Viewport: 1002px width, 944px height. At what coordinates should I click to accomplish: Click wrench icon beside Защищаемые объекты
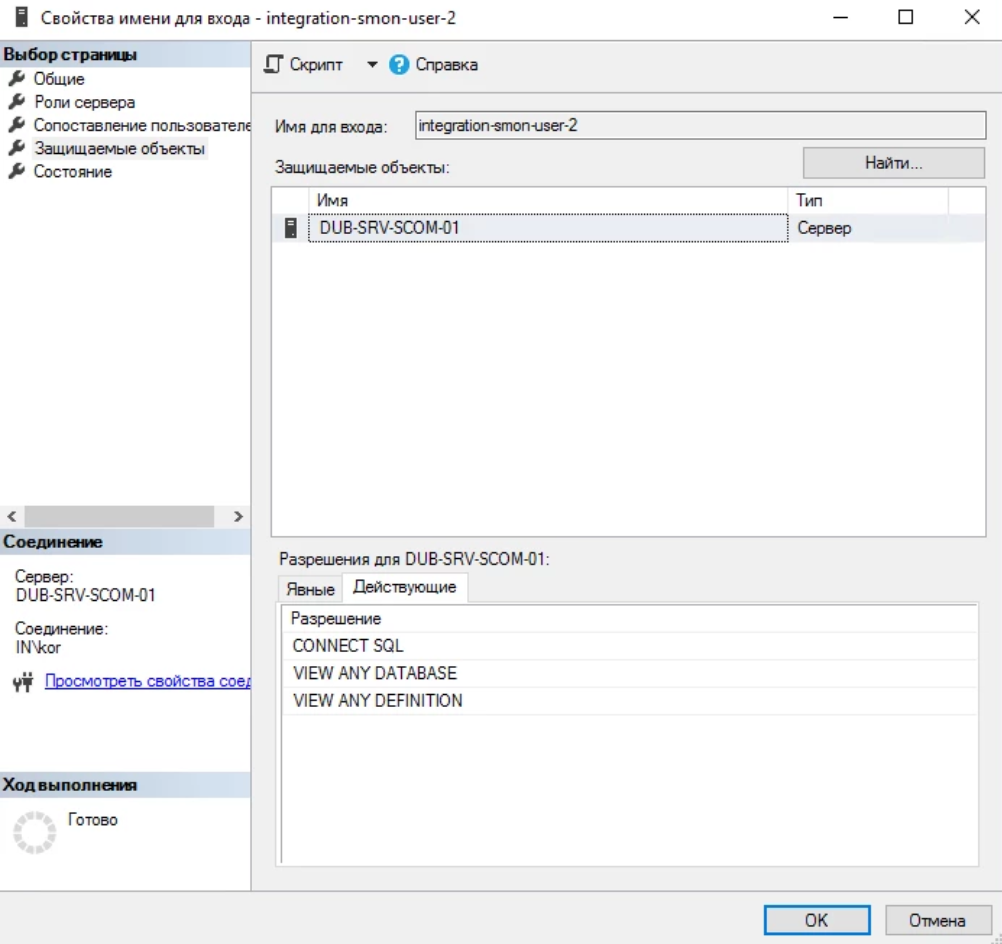pos(15,149)
